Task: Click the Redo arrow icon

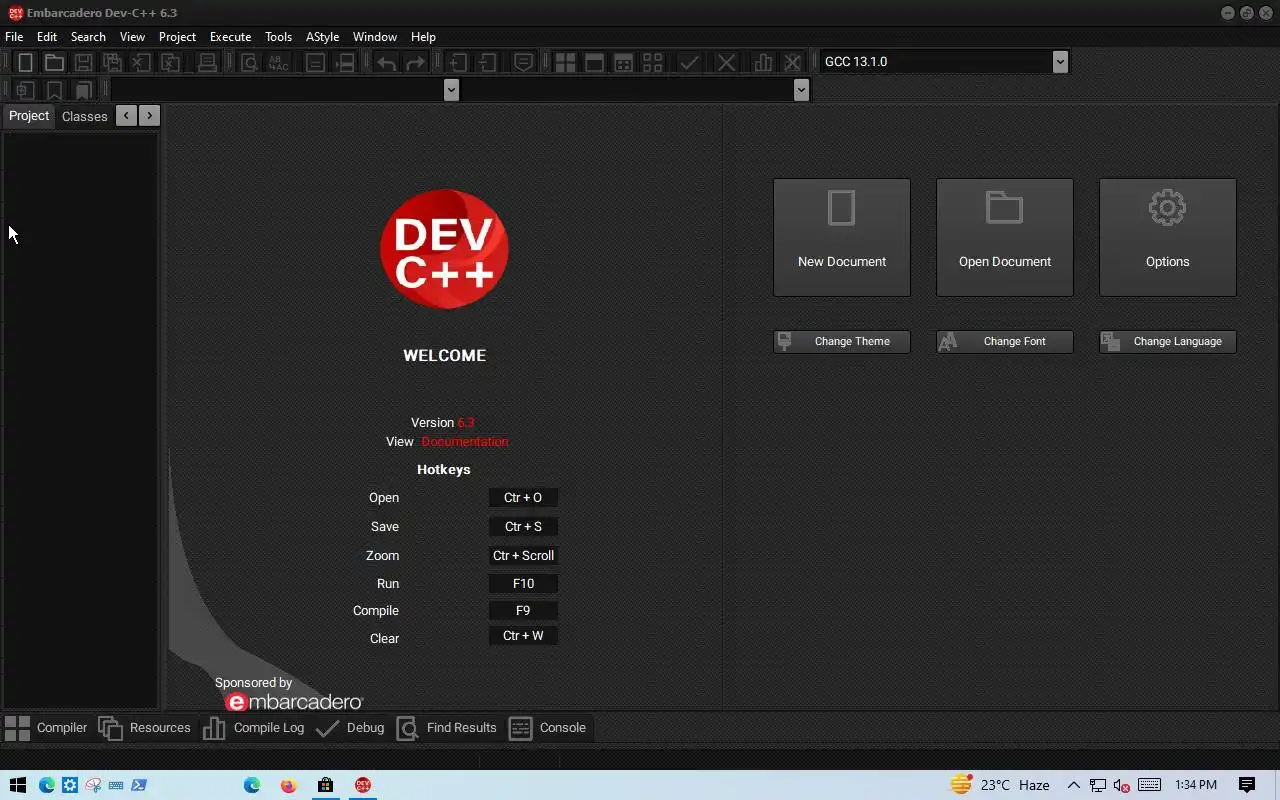Action: 415,62
